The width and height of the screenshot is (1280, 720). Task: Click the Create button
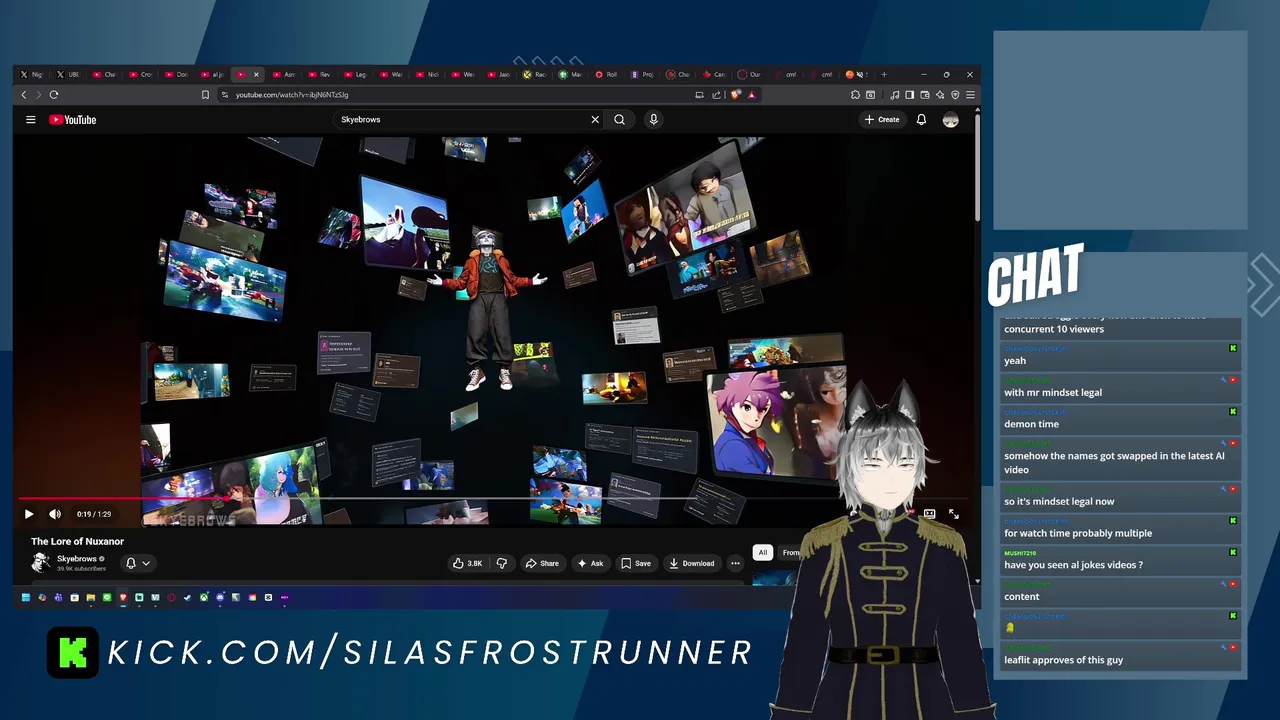point(882,120)
